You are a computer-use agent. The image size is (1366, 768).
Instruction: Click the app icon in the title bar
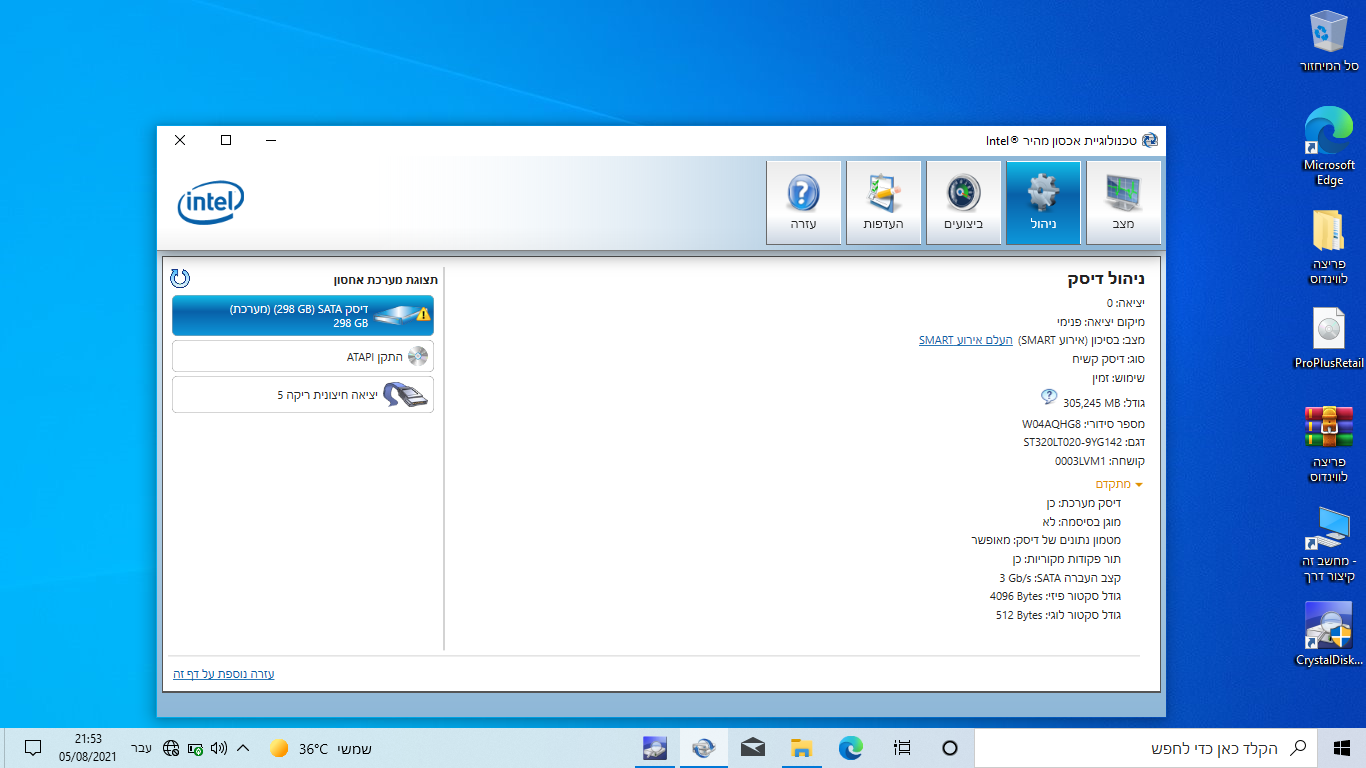(1149, 141)
